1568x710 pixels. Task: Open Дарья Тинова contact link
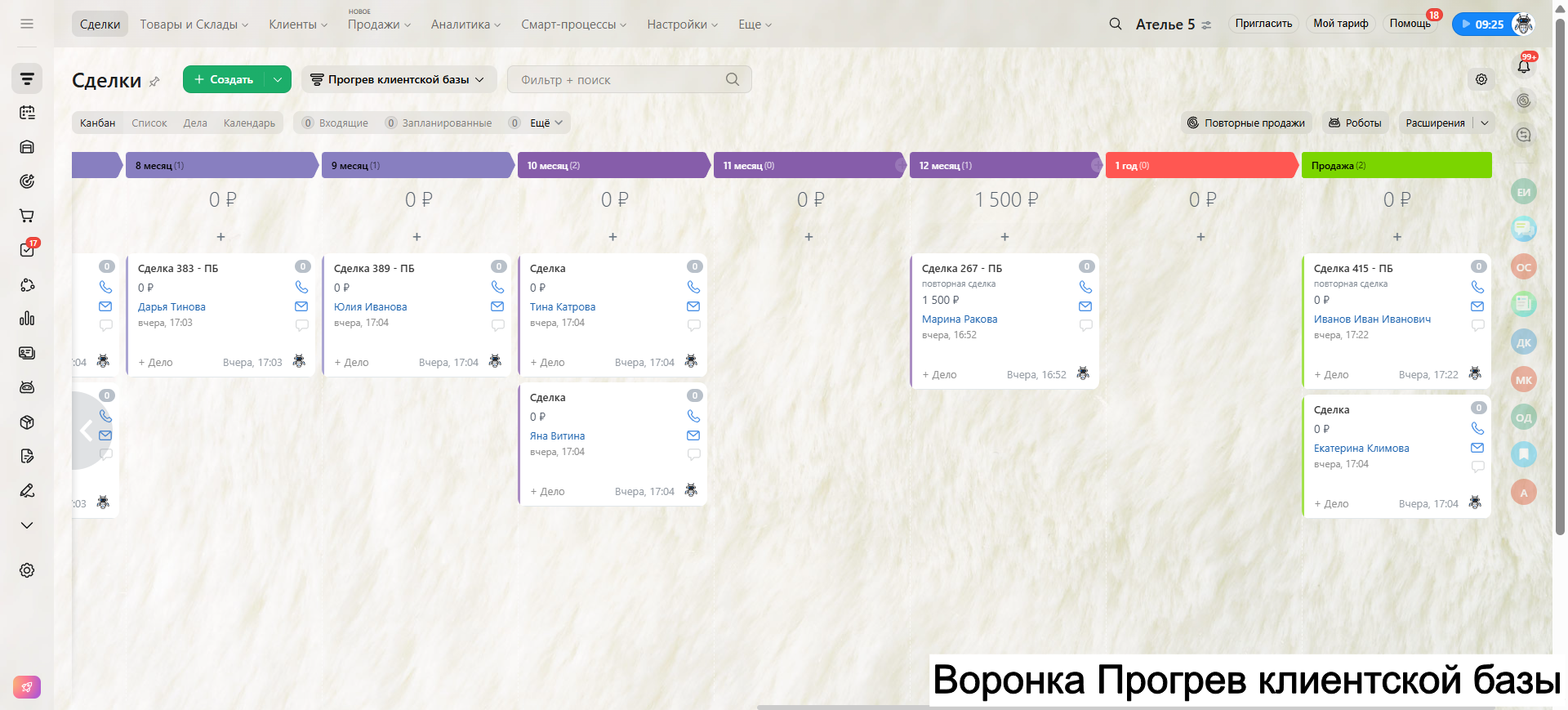[x=171, y=307]
